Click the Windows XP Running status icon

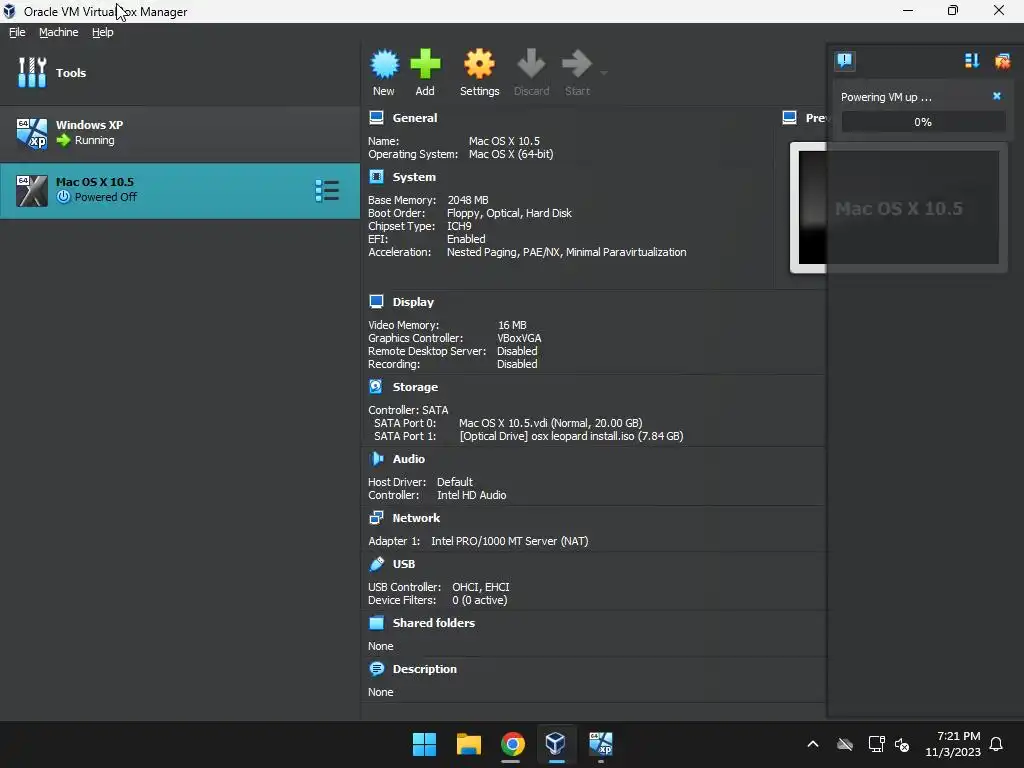(x=63, y=140)
